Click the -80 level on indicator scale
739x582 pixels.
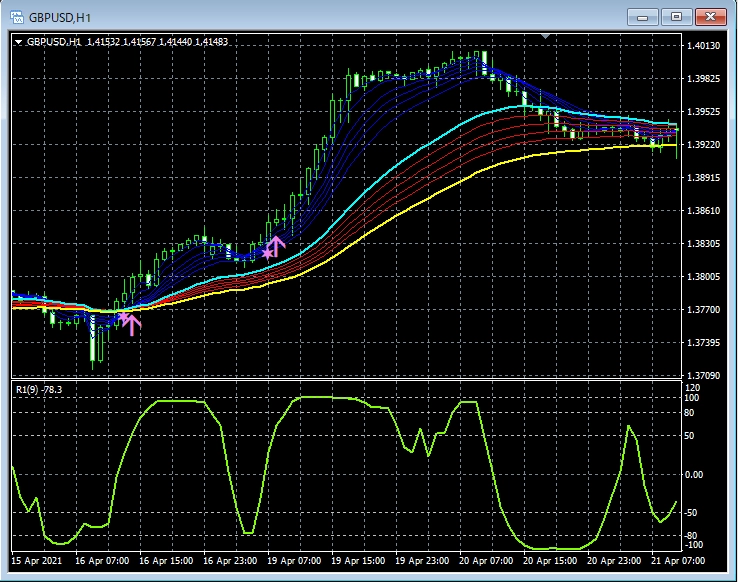(x=691, y=535)
